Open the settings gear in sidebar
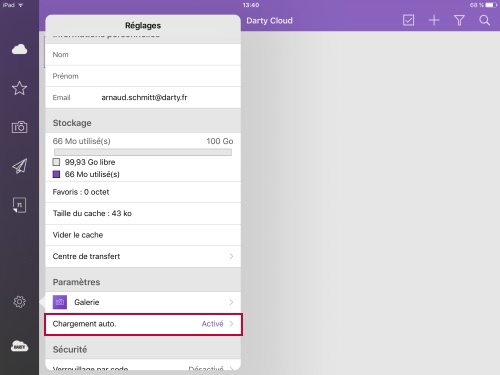This screenshot has width=500, height=375. pos(19,302)
